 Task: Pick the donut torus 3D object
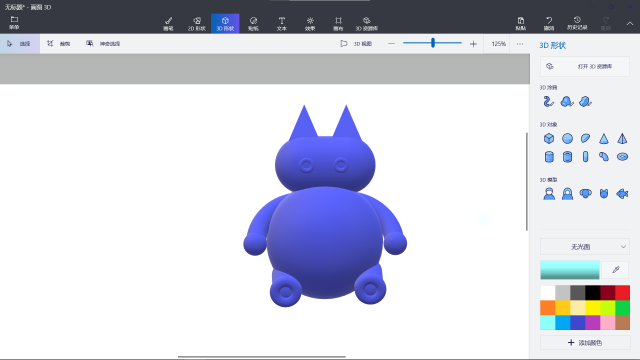pyautogui.click(x=622, y=157)
